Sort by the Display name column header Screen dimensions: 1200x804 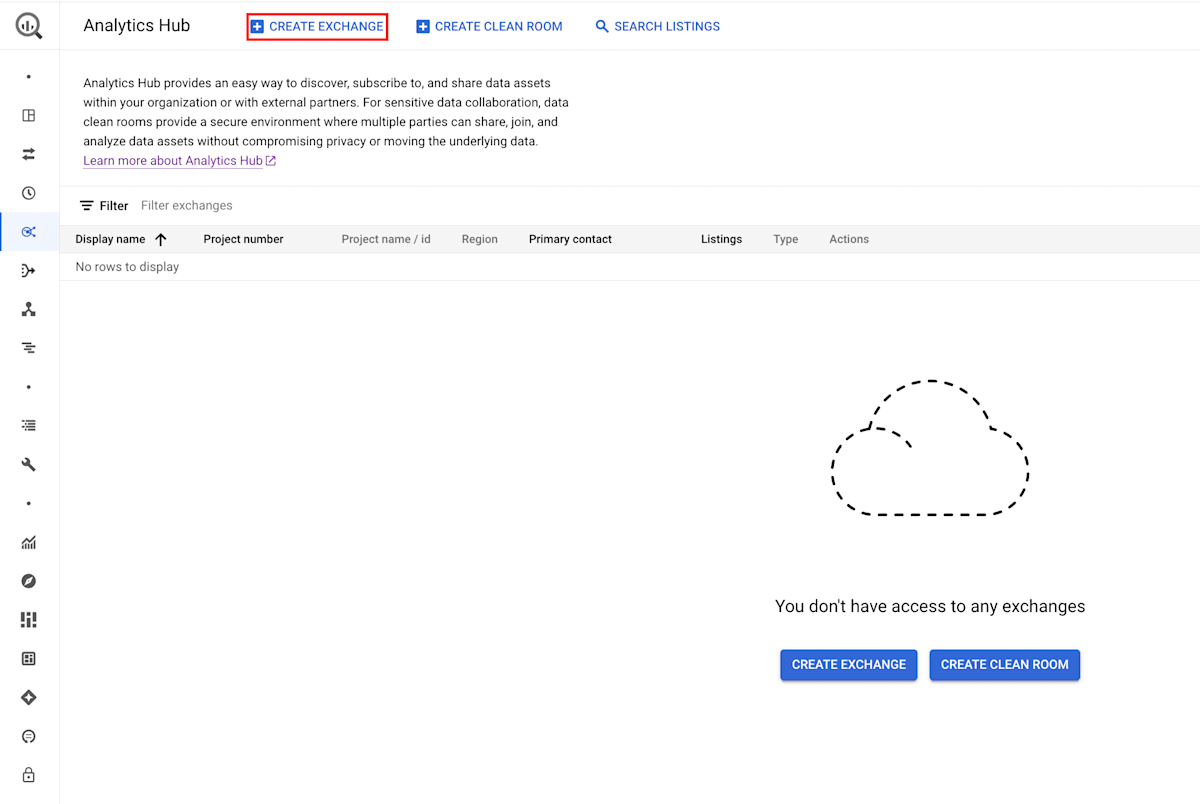(x=110, y=240)
